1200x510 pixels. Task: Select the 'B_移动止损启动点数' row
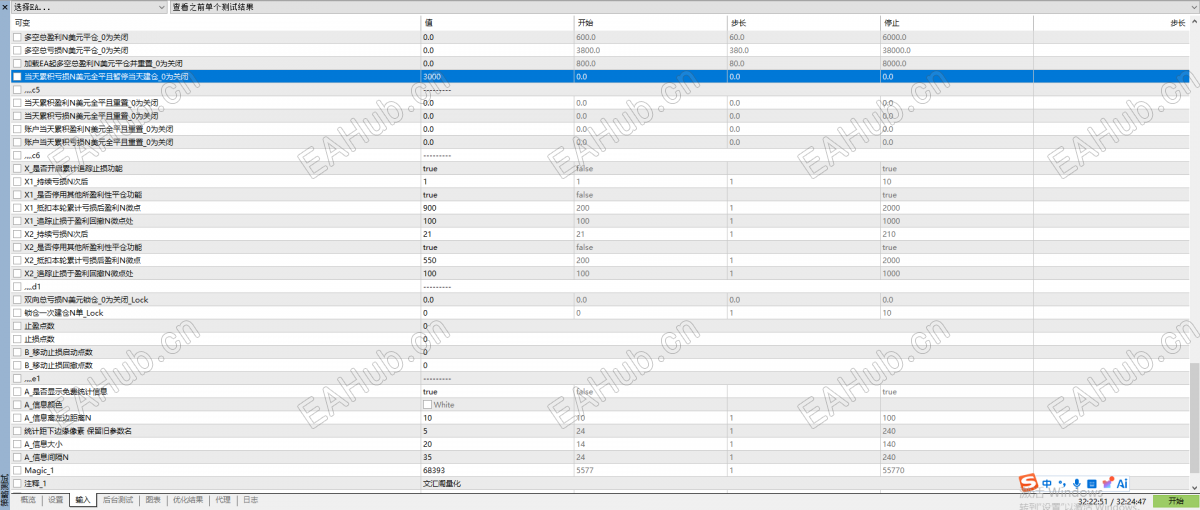[600, 352]
